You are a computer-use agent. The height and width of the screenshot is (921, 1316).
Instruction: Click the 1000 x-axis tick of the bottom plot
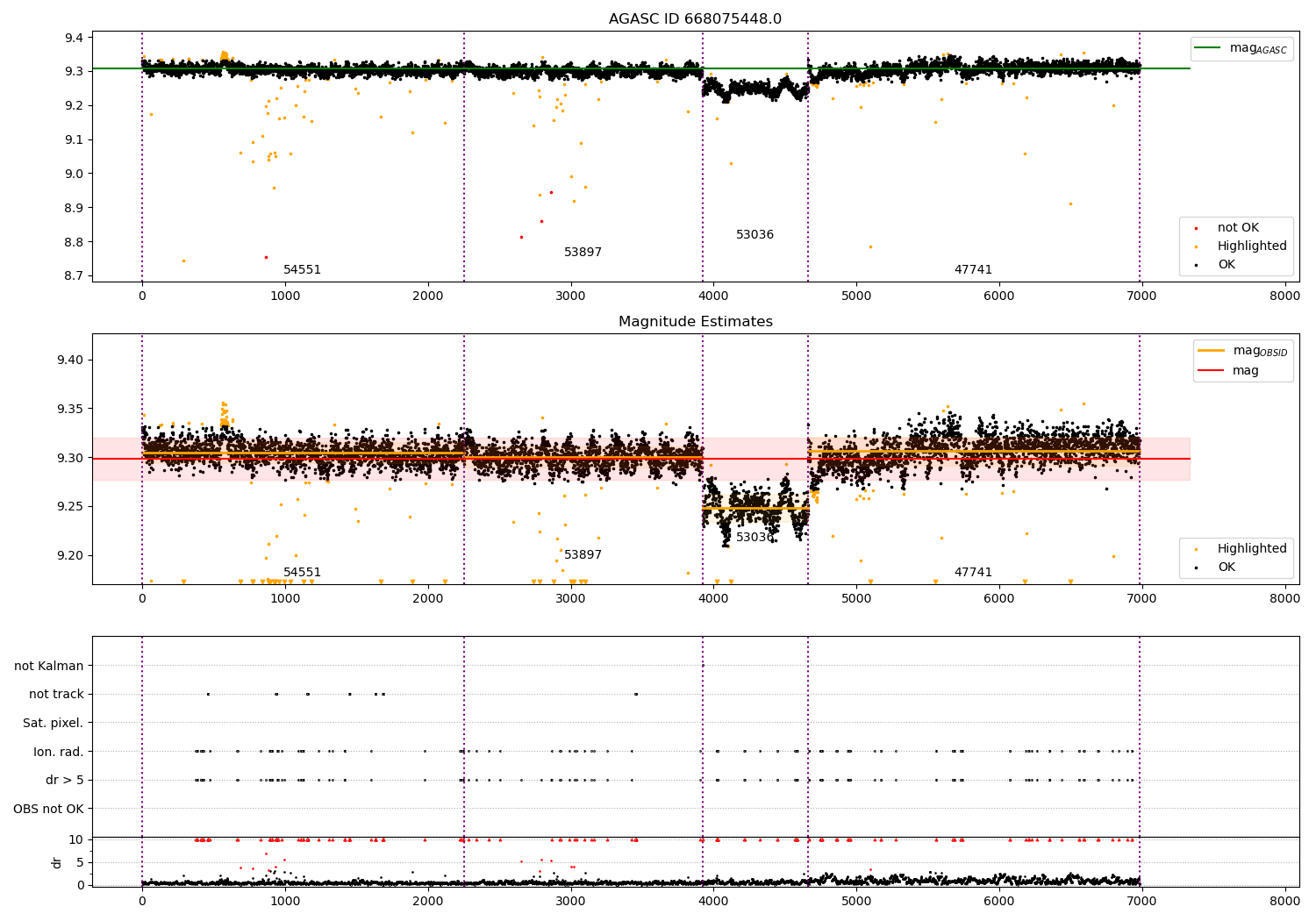coord(284,901)
